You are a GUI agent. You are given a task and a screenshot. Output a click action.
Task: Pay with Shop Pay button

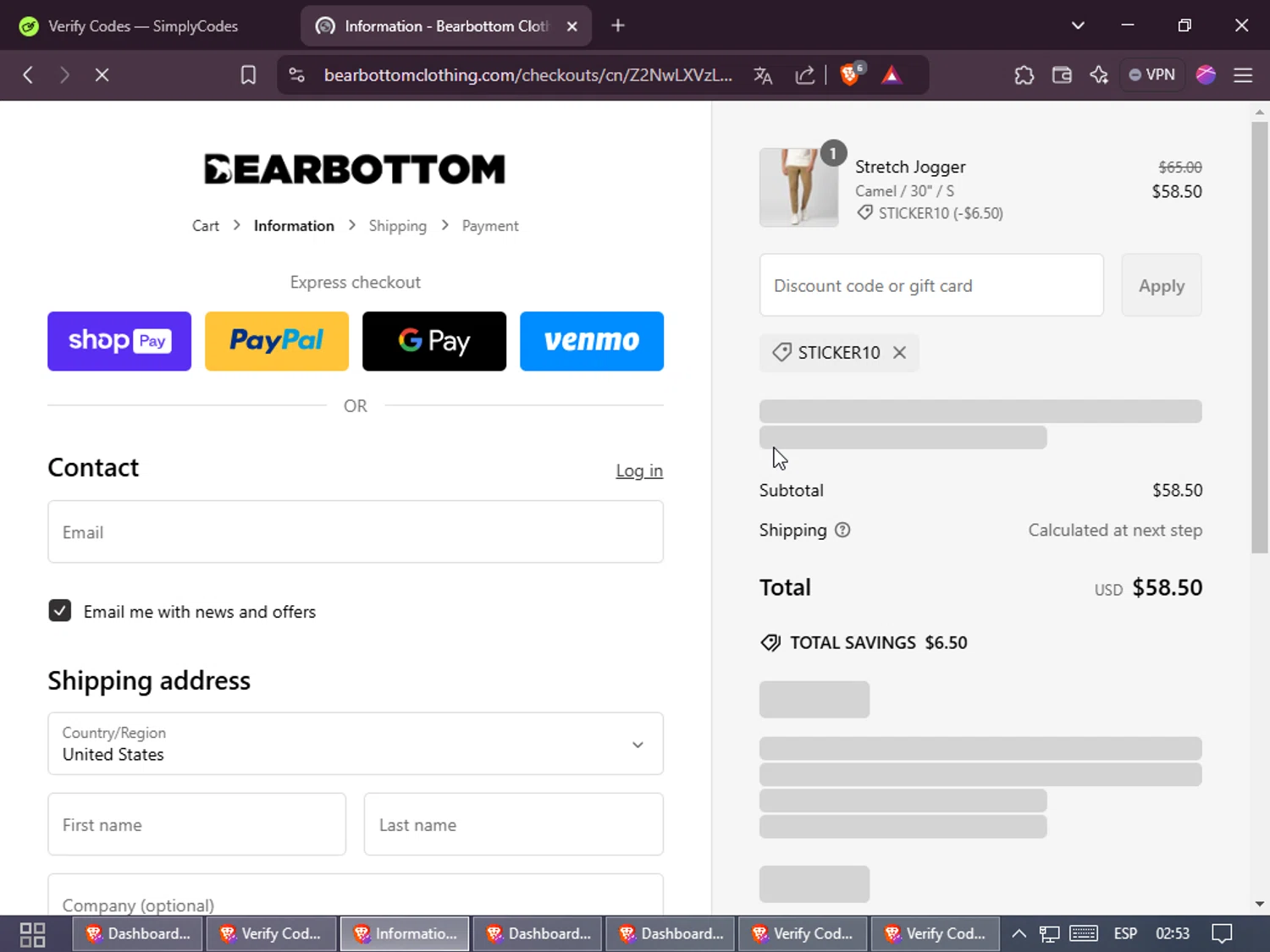(119, 341)
